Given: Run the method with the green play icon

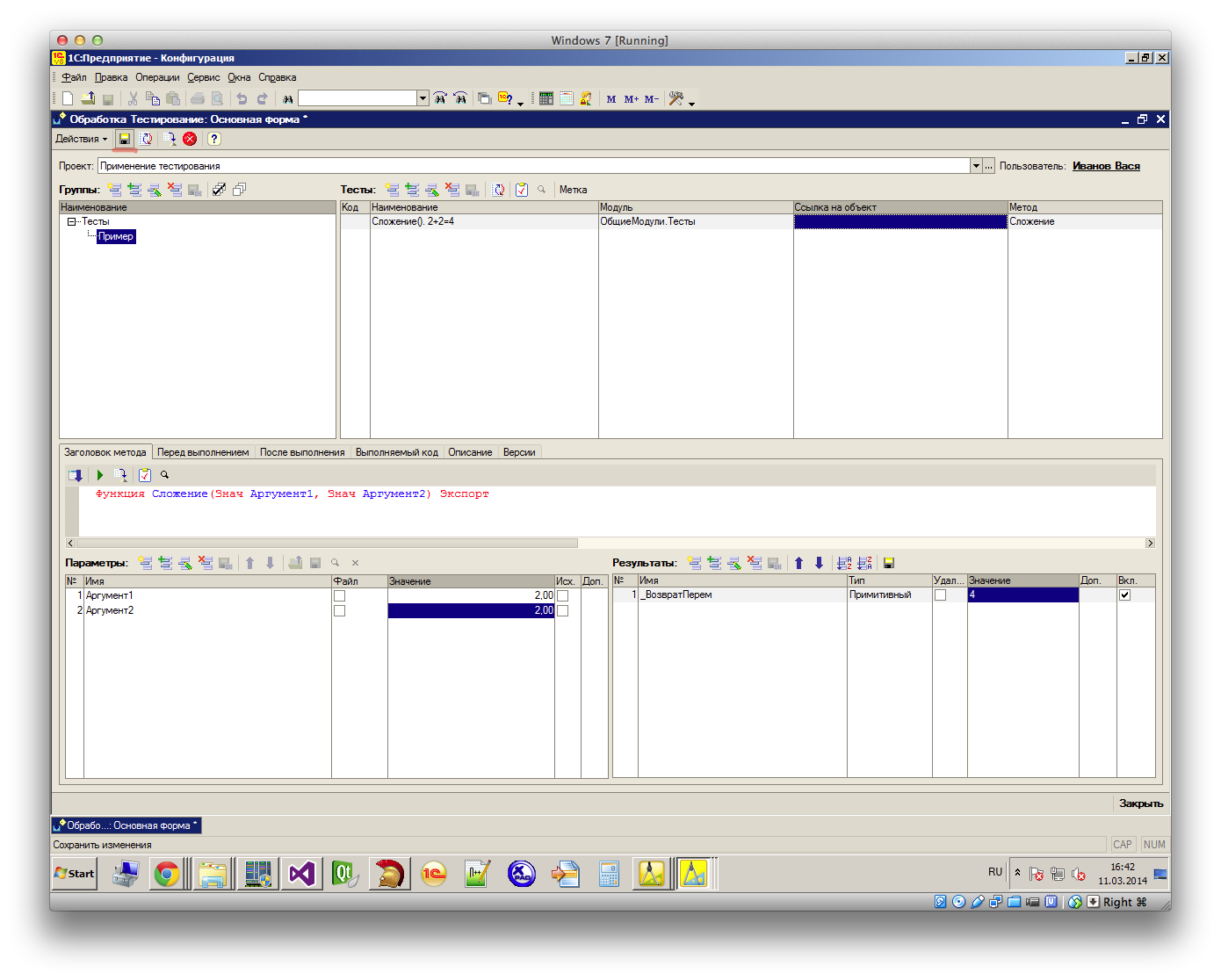Looking at the screenshot, I should point(100,475).
